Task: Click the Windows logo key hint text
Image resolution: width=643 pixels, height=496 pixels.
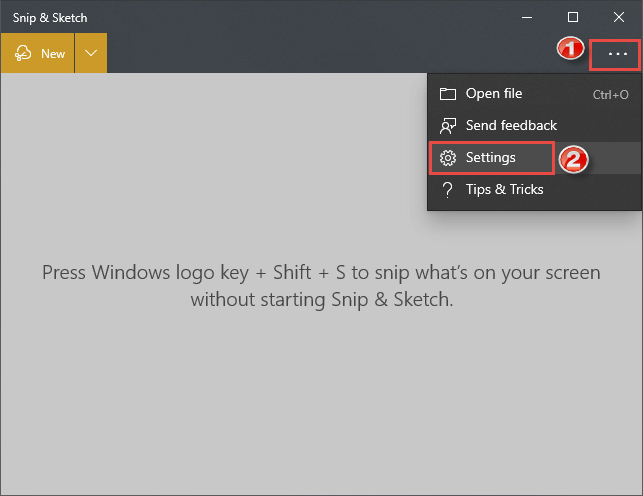Action: point(322,286)
